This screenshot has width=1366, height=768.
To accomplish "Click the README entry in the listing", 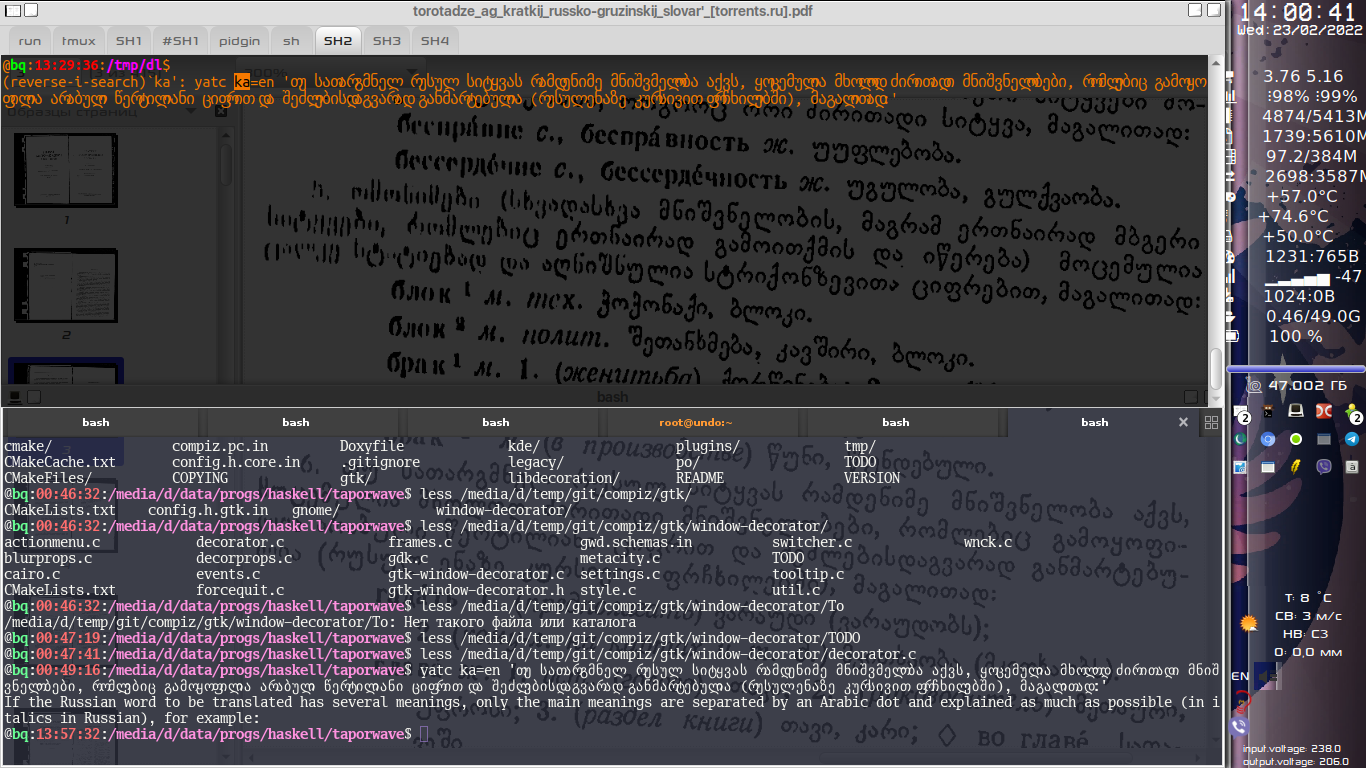I will [700, 478].
